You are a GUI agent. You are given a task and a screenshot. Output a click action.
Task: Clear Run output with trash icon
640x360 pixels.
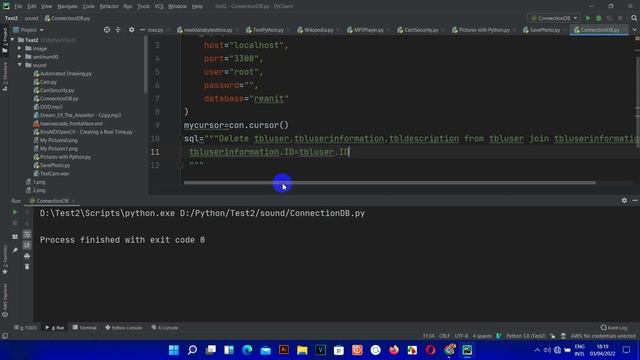(x=27, y=267)
